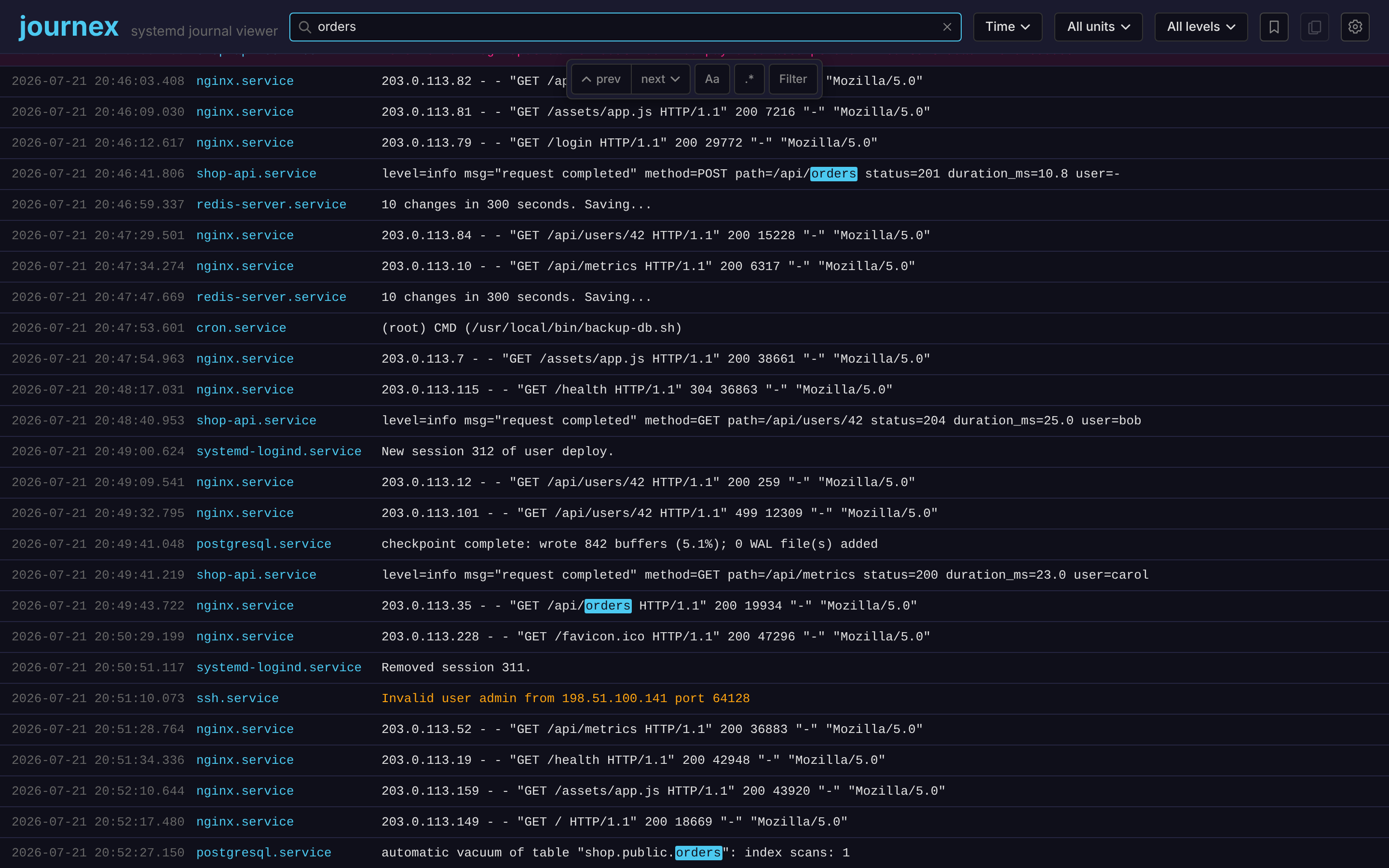Screen dimensions: 1389x868
Task: Select the Invalid user admin warning message
Action: click(x=565, y=699)
